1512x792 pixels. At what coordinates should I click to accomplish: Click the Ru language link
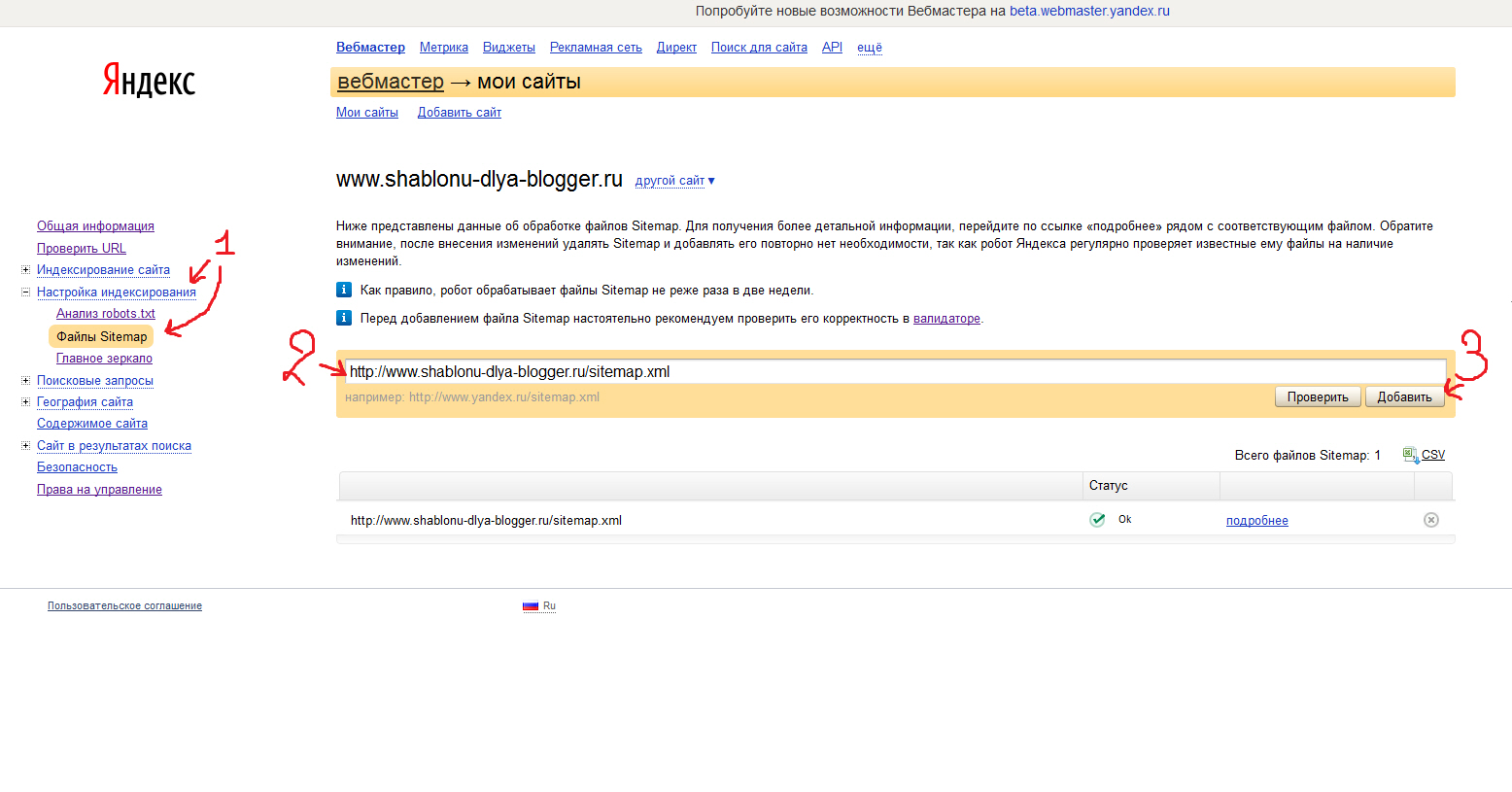(x=549, y=605)
